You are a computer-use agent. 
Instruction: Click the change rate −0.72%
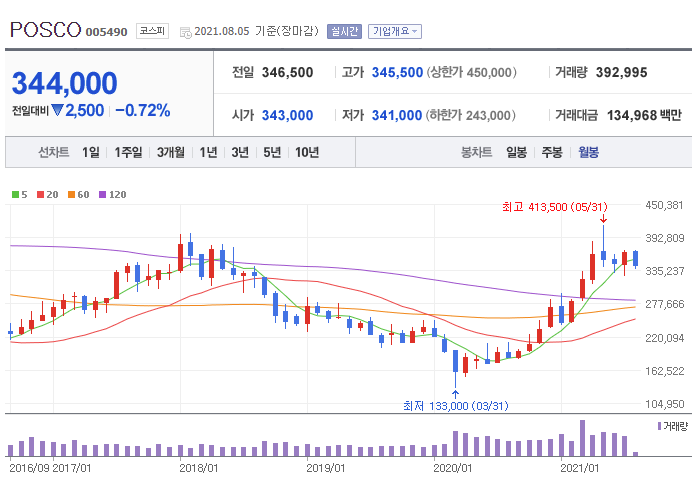(143, 110)
